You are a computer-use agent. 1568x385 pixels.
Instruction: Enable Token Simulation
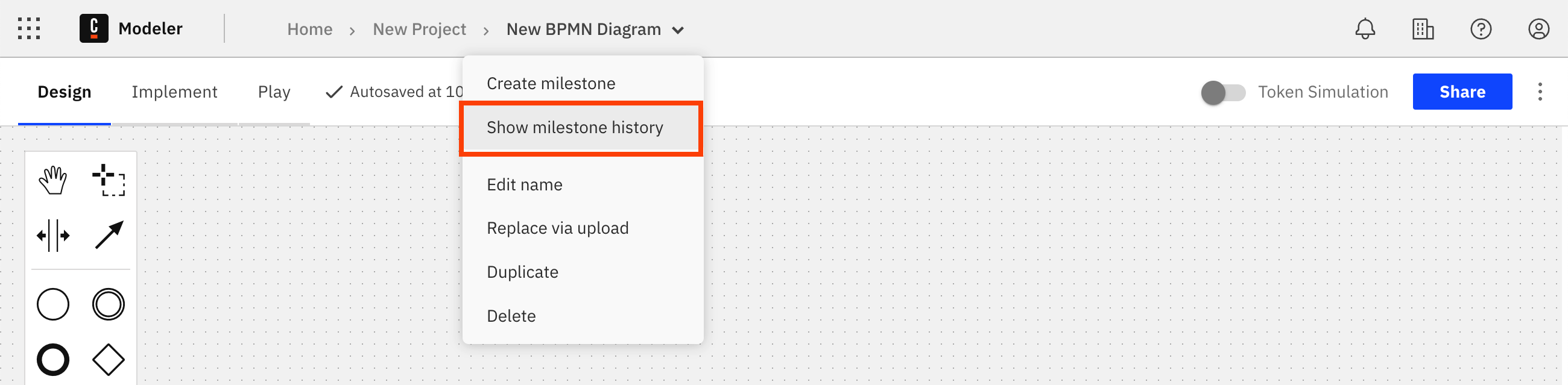[x=1222, y=91]
